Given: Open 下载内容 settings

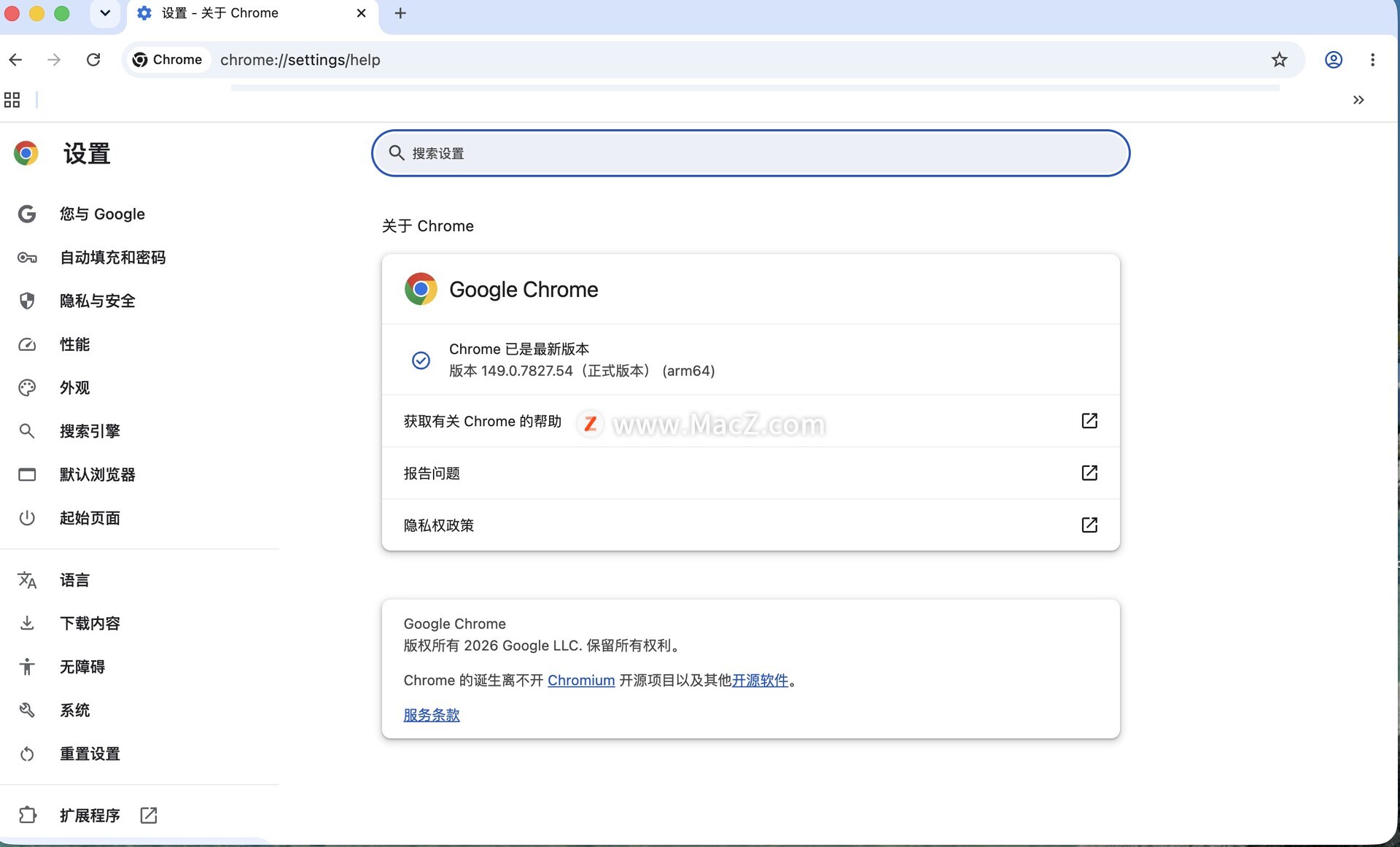Looking at the screenshot, I should [x=90, y=623].
